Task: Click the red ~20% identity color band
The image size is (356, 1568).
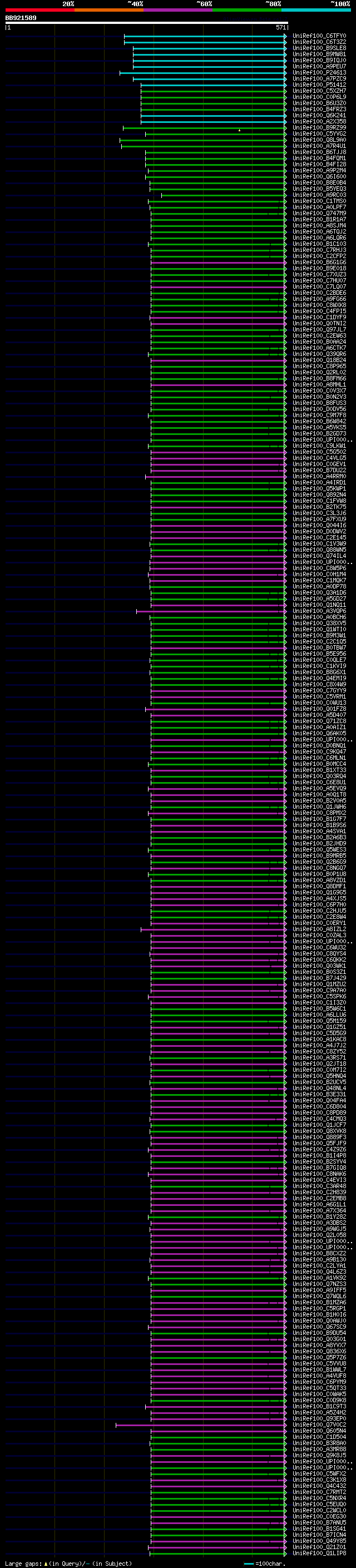Action: pyautogui.click(x=39, y=10)
